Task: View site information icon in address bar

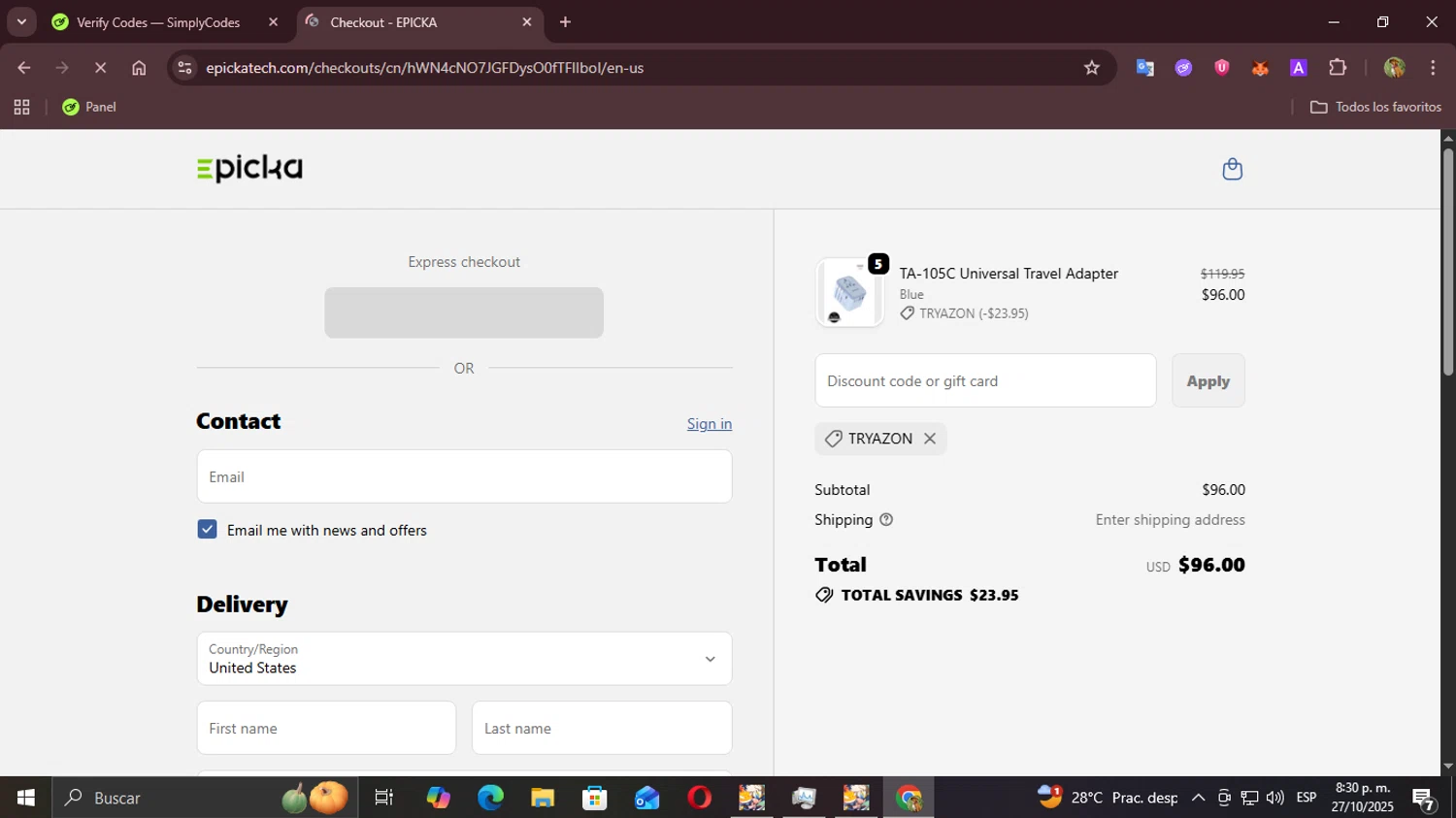Action: (185, 68)
